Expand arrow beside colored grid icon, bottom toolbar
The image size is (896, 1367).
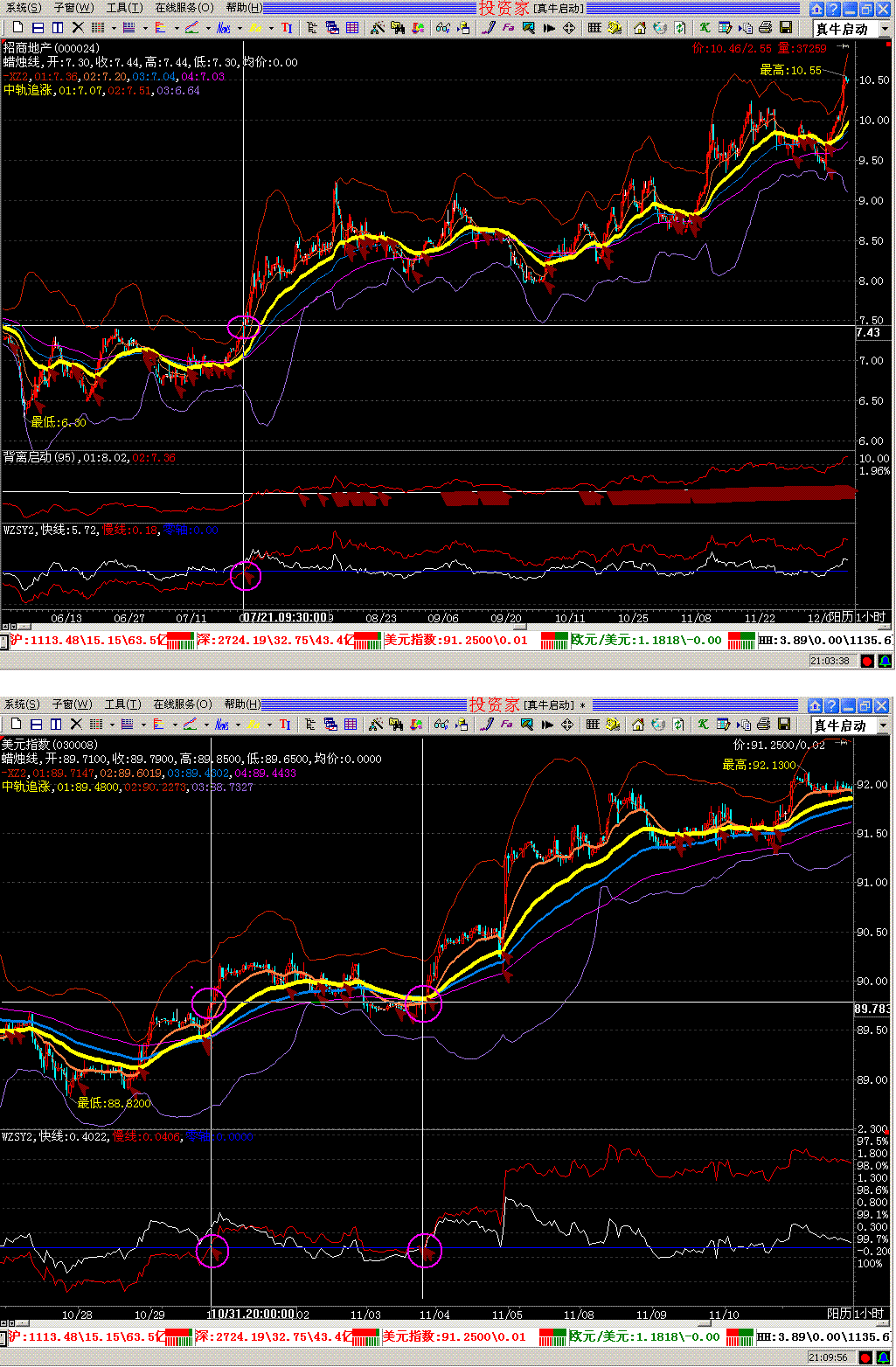click(x=111, y=725)
